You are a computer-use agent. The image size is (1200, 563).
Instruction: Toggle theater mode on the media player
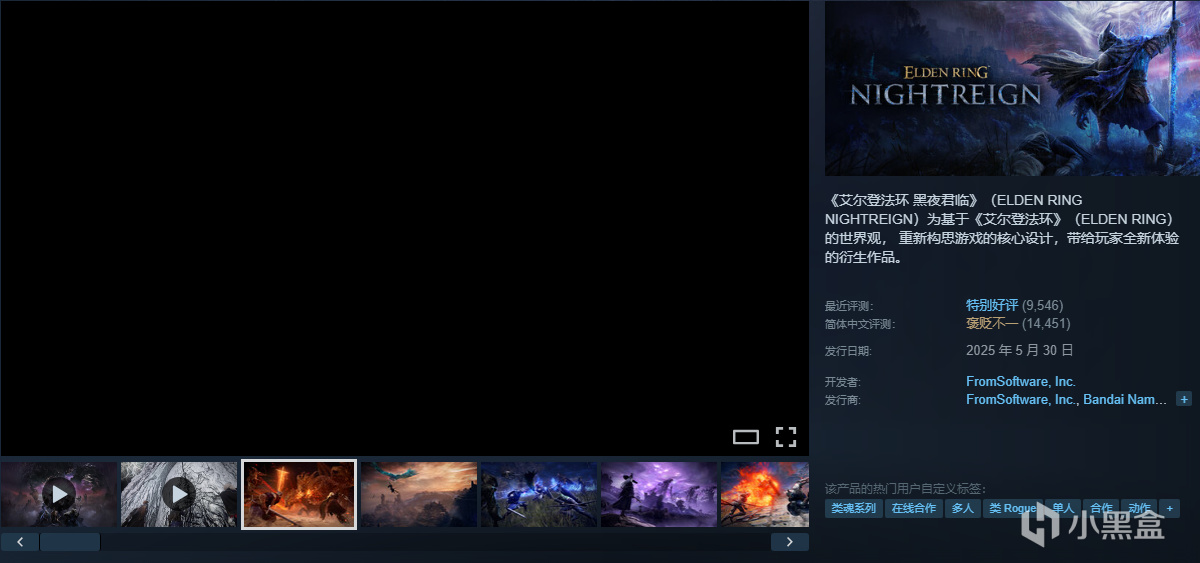coord(746,436)
